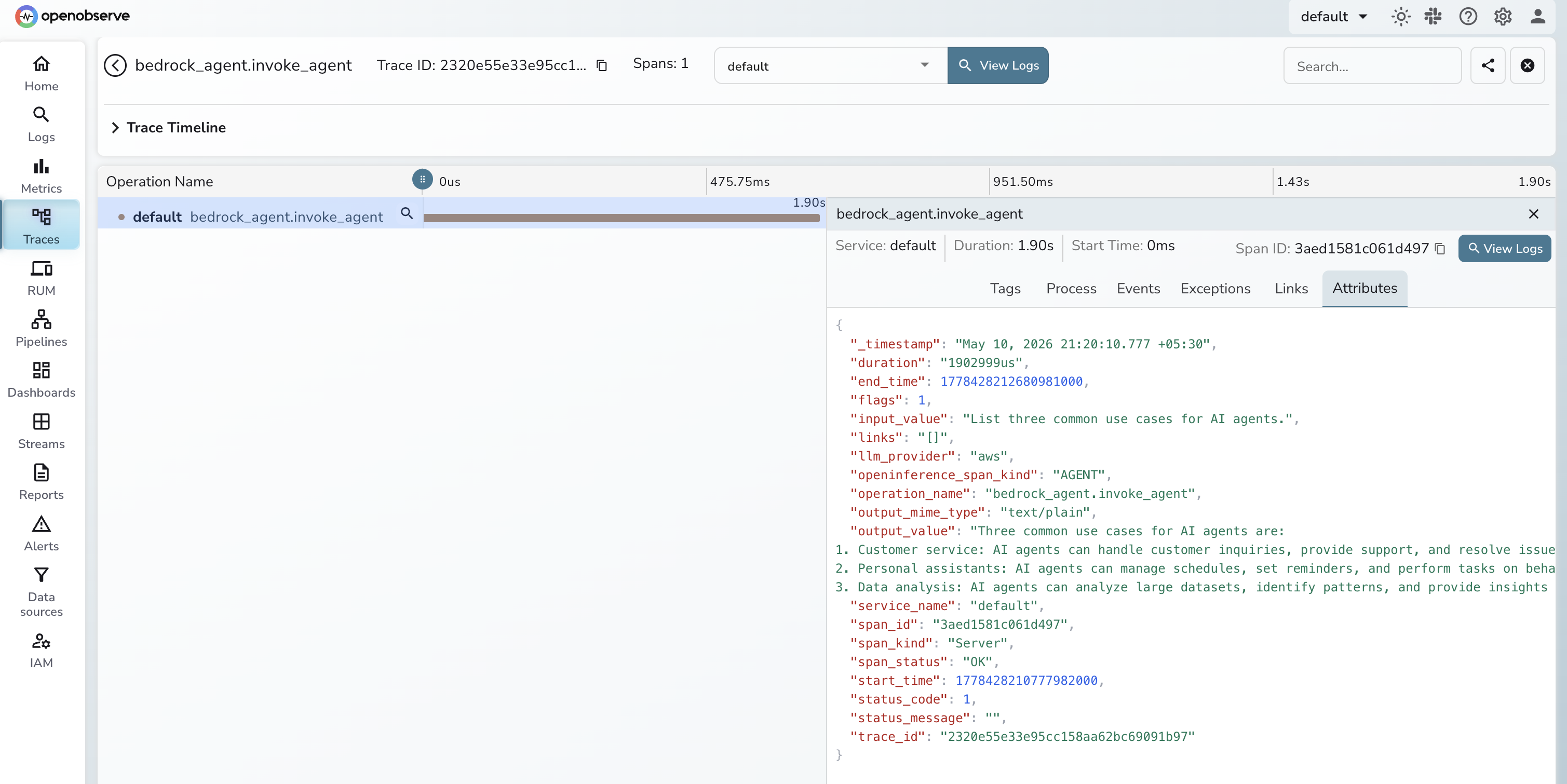Switch to the Events tab
The image size is (1567, 784).
pyautogui.click(x=1138, y=288)
